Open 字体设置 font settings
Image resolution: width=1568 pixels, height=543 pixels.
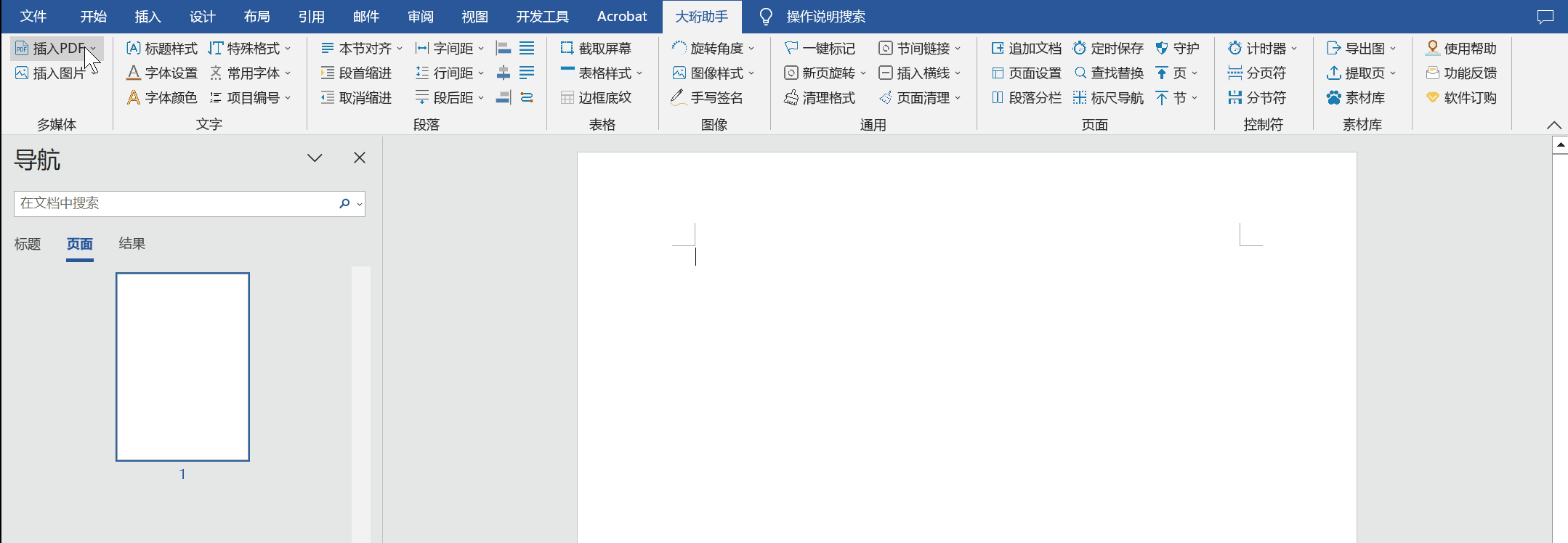tap(162, 73)
